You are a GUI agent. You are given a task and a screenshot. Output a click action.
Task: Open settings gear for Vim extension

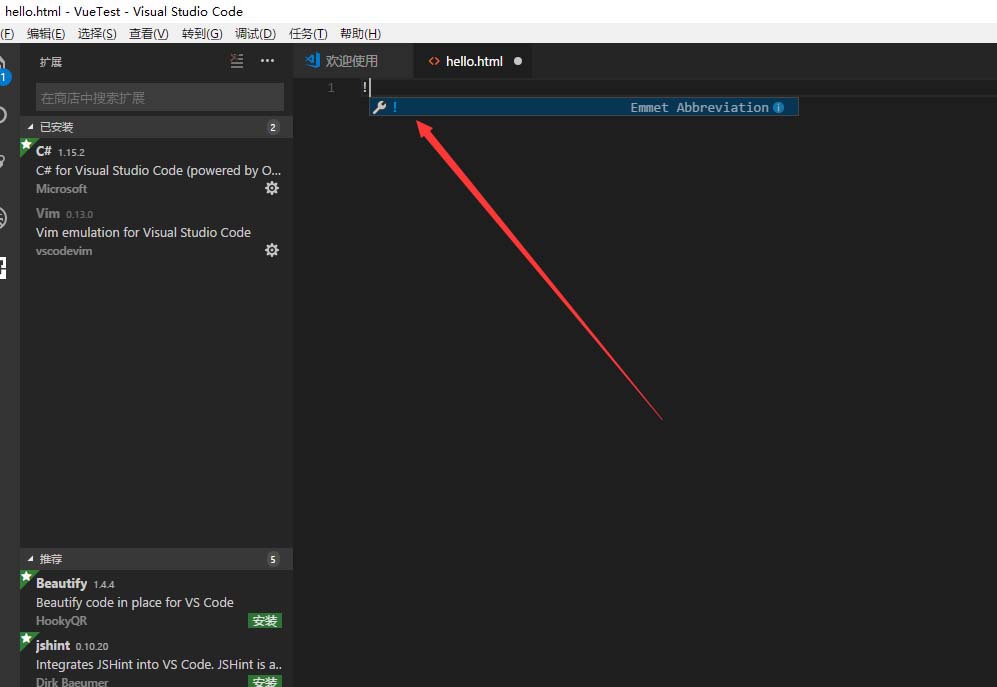pyautogui.click(x=272, y=250)
